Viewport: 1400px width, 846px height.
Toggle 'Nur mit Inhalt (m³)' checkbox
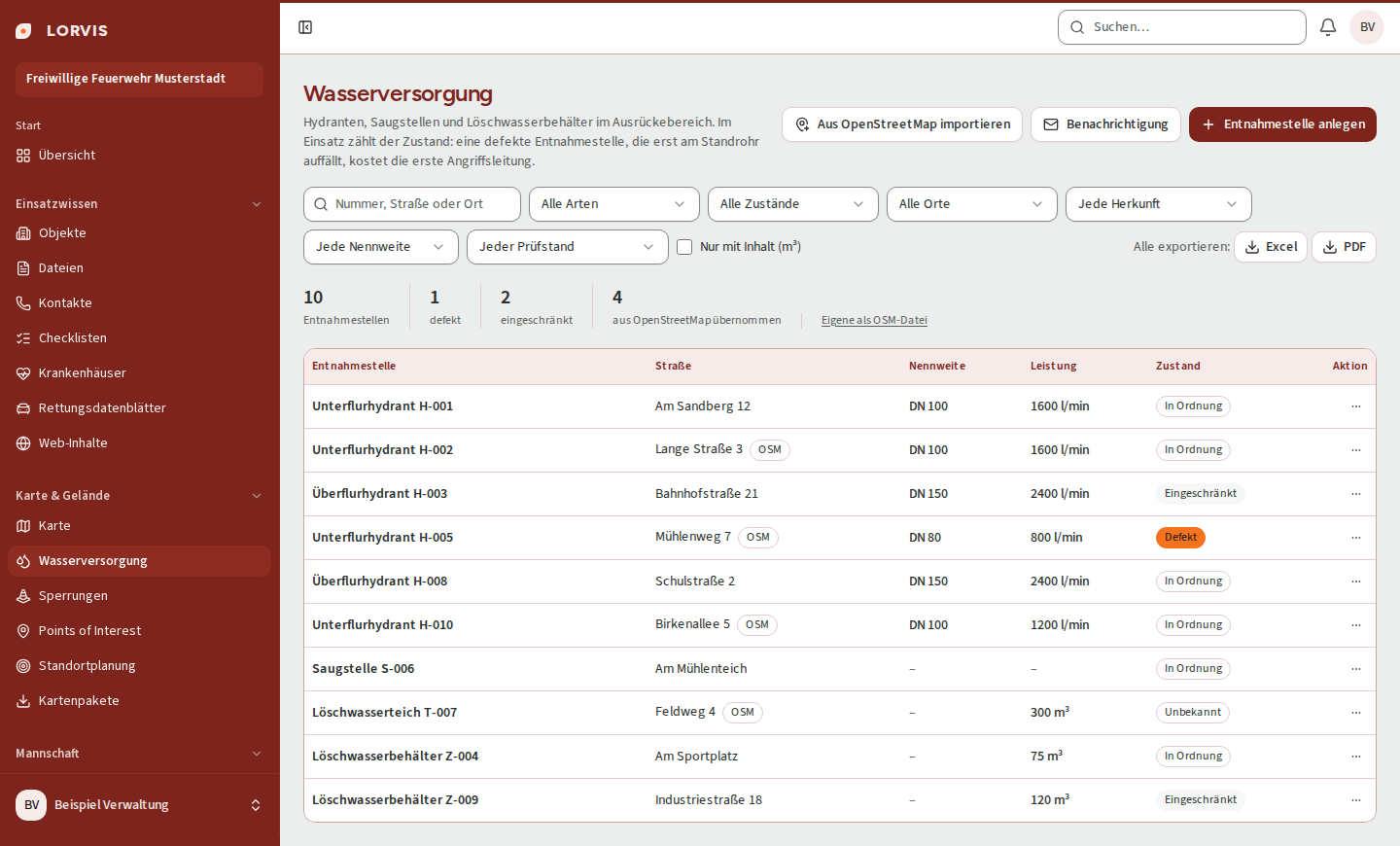point(684,247)
